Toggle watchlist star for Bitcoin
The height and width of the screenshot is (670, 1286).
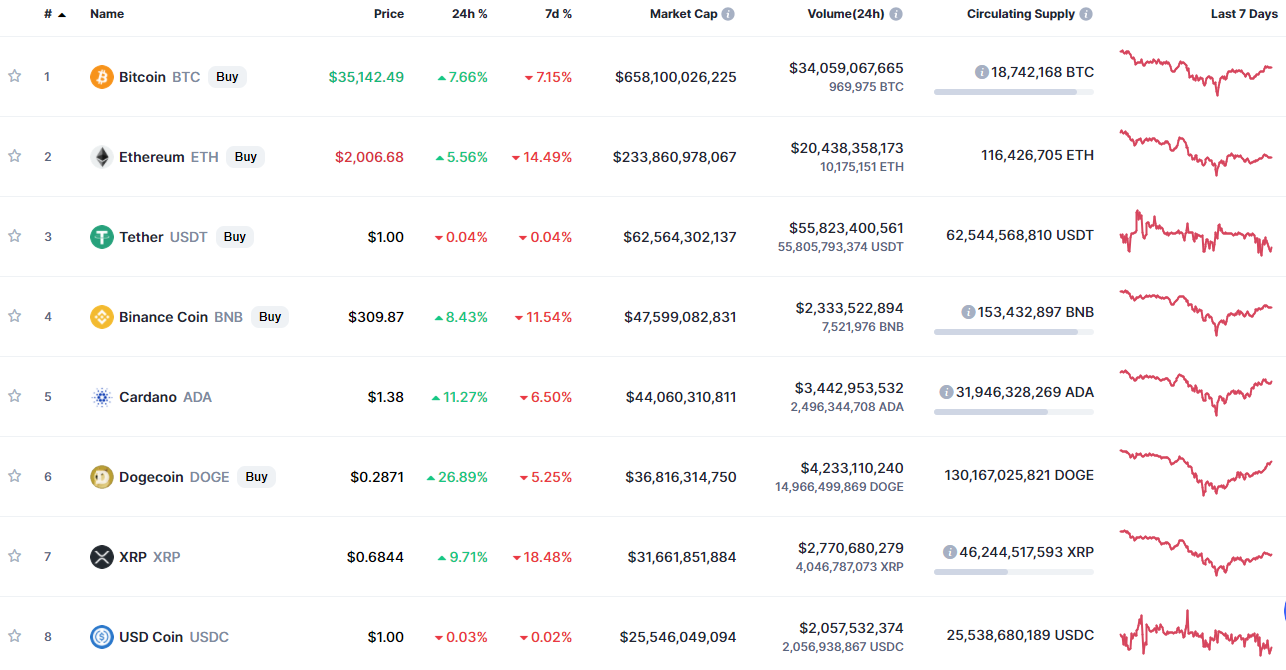(x=15, y=76)
